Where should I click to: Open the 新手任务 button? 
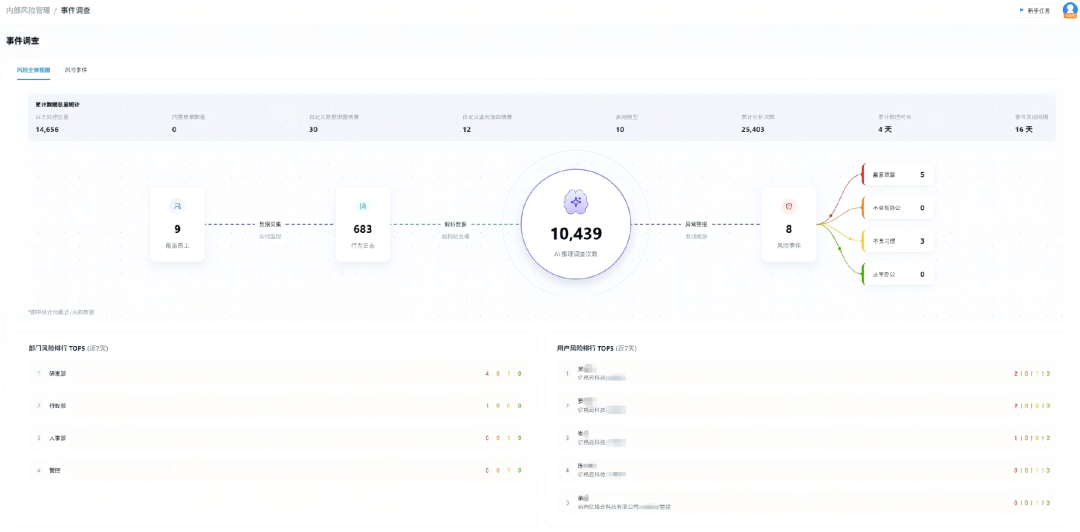coord(1035,10)
